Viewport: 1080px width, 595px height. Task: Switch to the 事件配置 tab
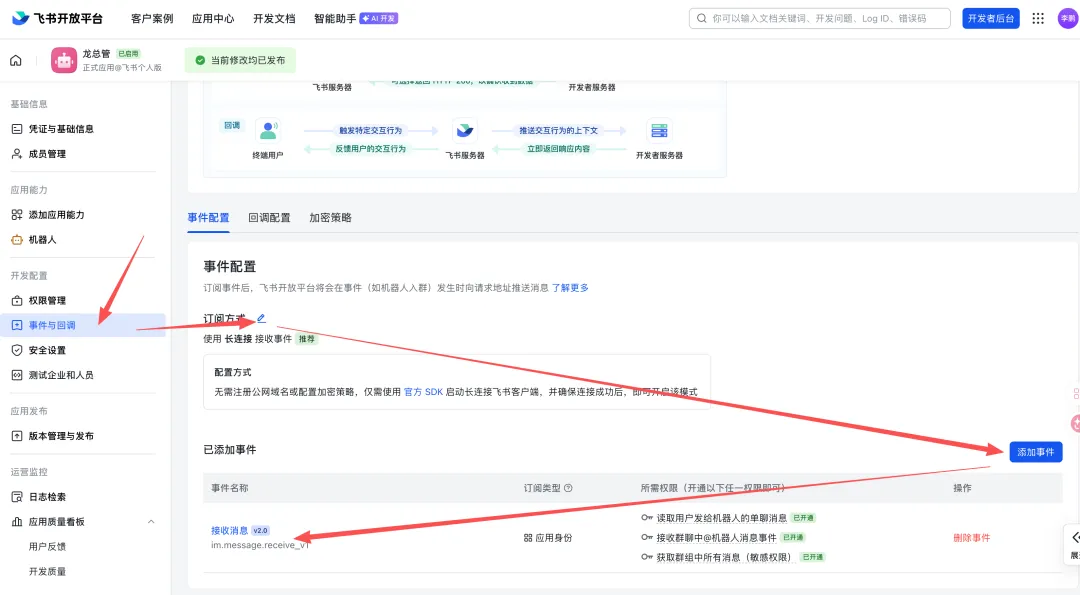pos(208,218)
